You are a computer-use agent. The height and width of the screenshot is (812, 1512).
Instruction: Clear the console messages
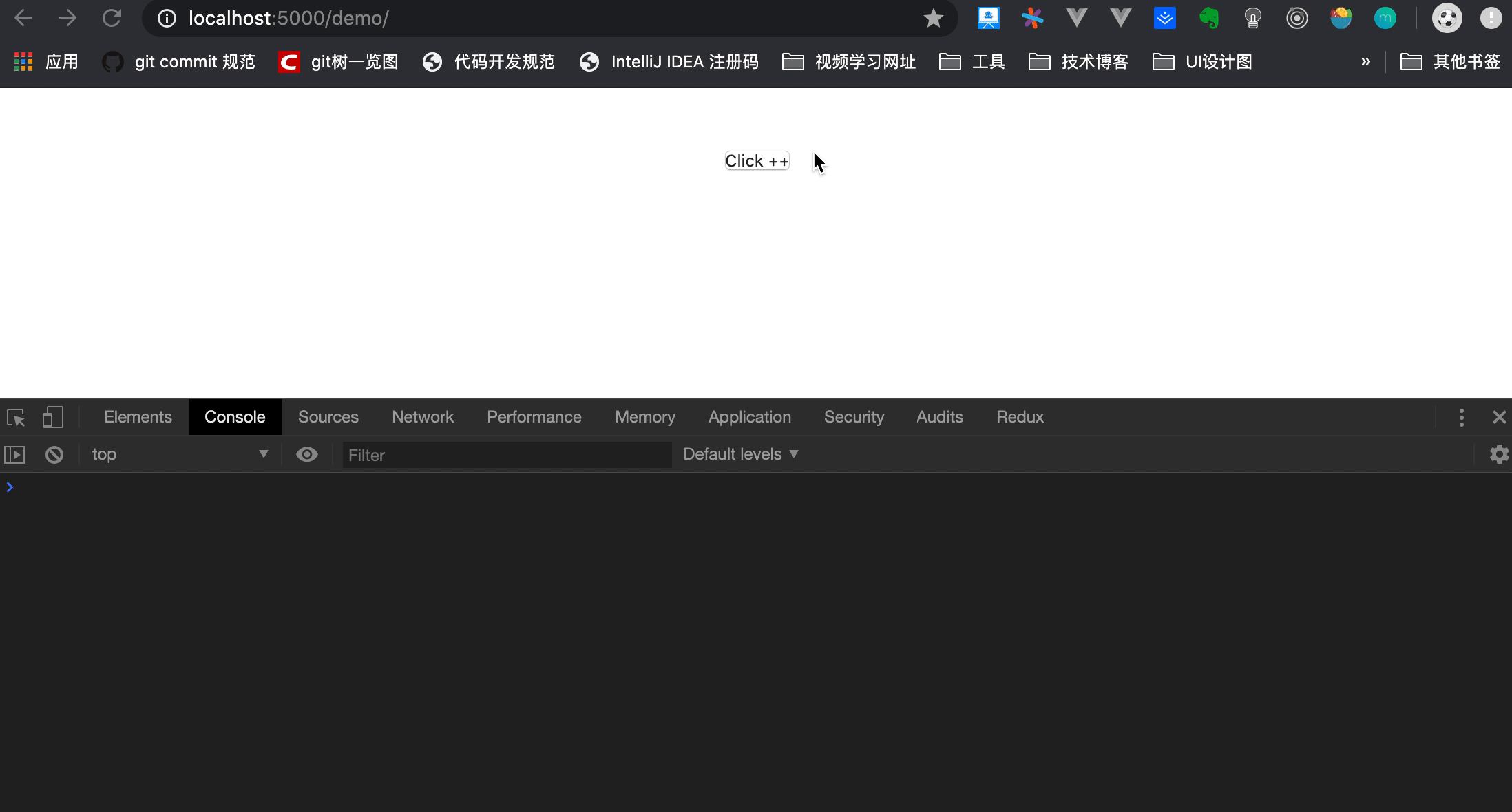click(54, 454)
